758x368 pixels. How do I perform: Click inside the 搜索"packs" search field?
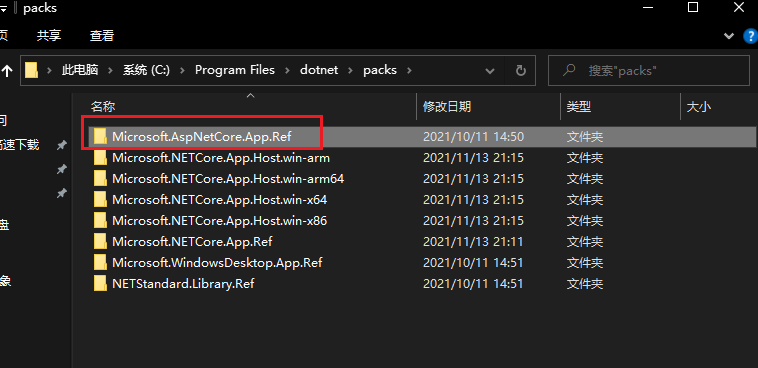point(648,71)
